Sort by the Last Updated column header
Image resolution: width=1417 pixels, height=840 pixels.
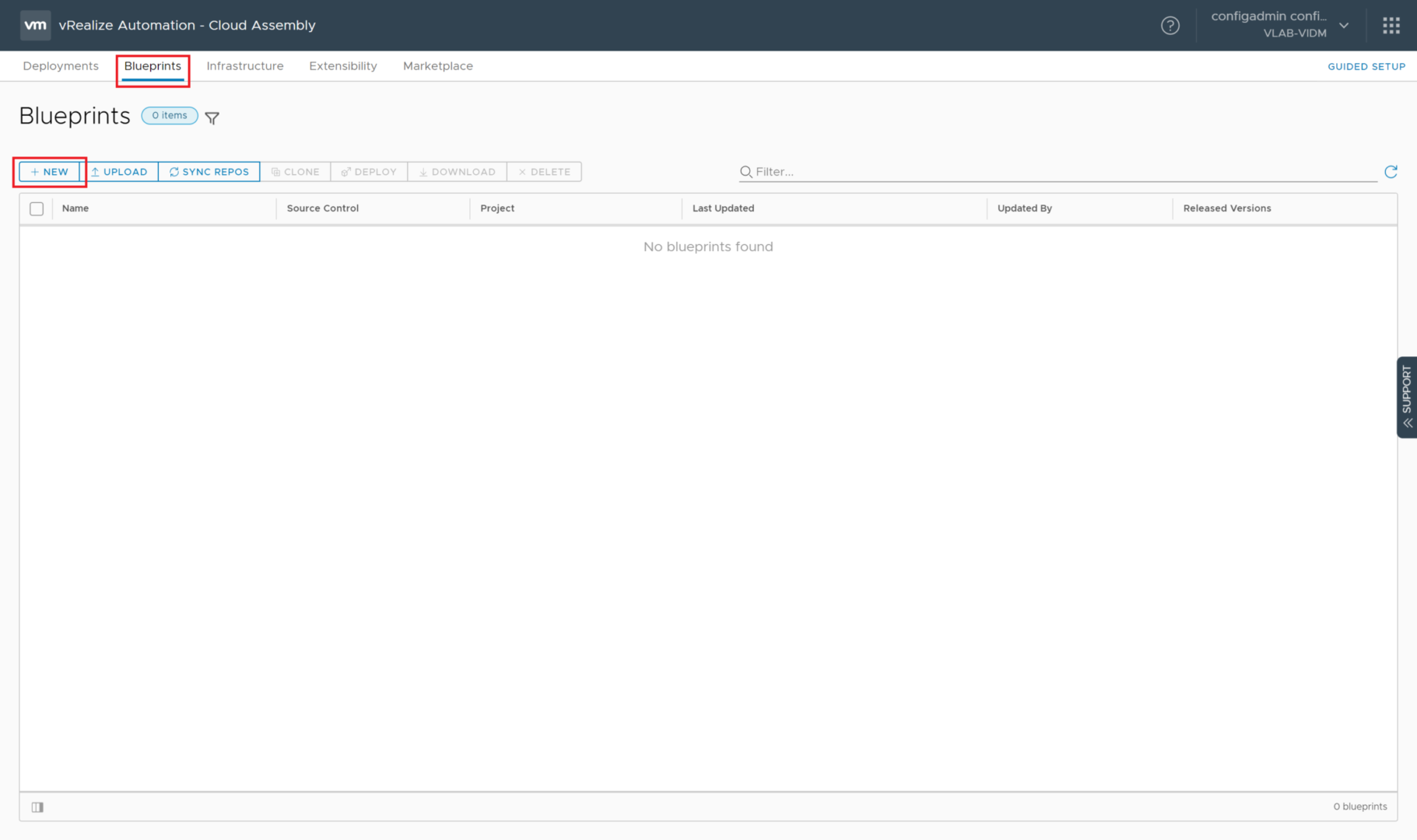(x=723, y=208)
